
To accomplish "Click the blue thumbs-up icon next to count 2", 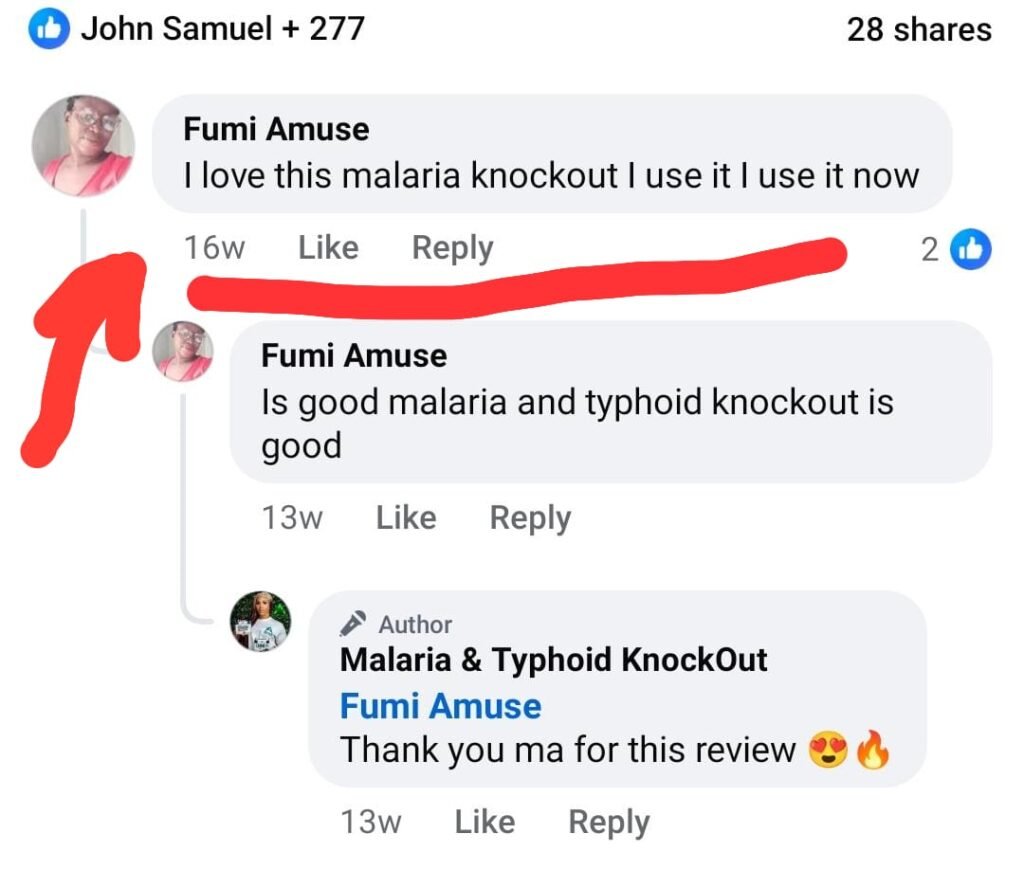I will pyautogui.click(x=972, y=249).
